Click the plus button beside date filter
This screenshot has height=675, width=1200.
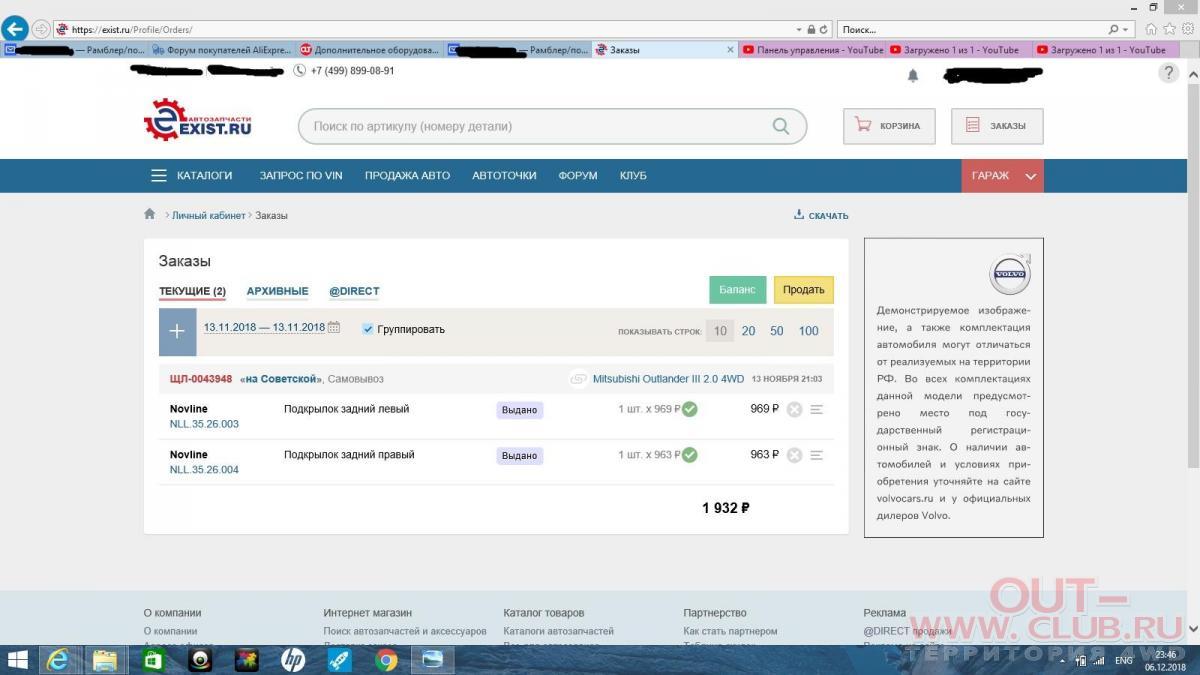coord(177,332)
